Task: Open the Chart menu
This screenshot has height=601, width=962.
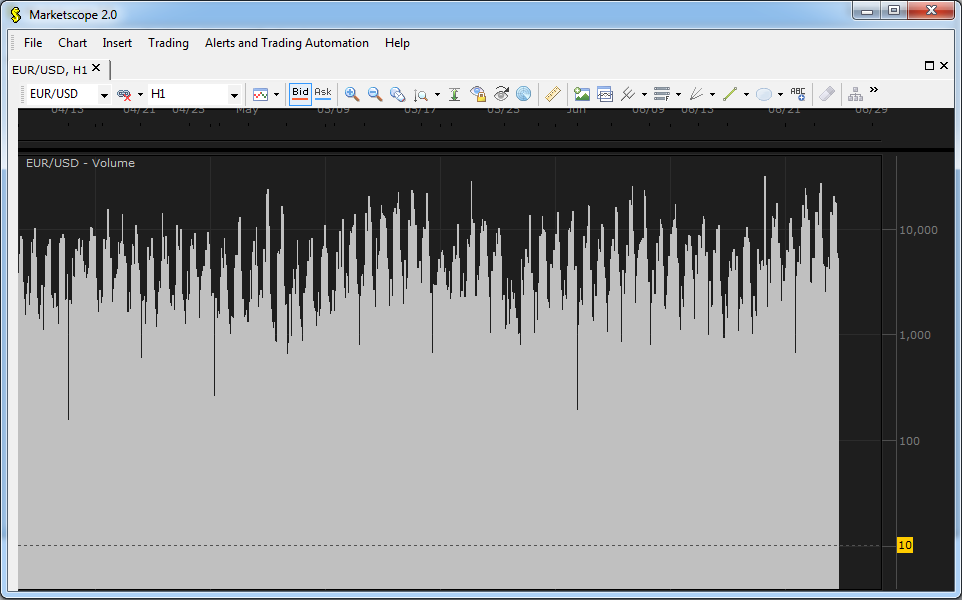Action: click(72, 43)
